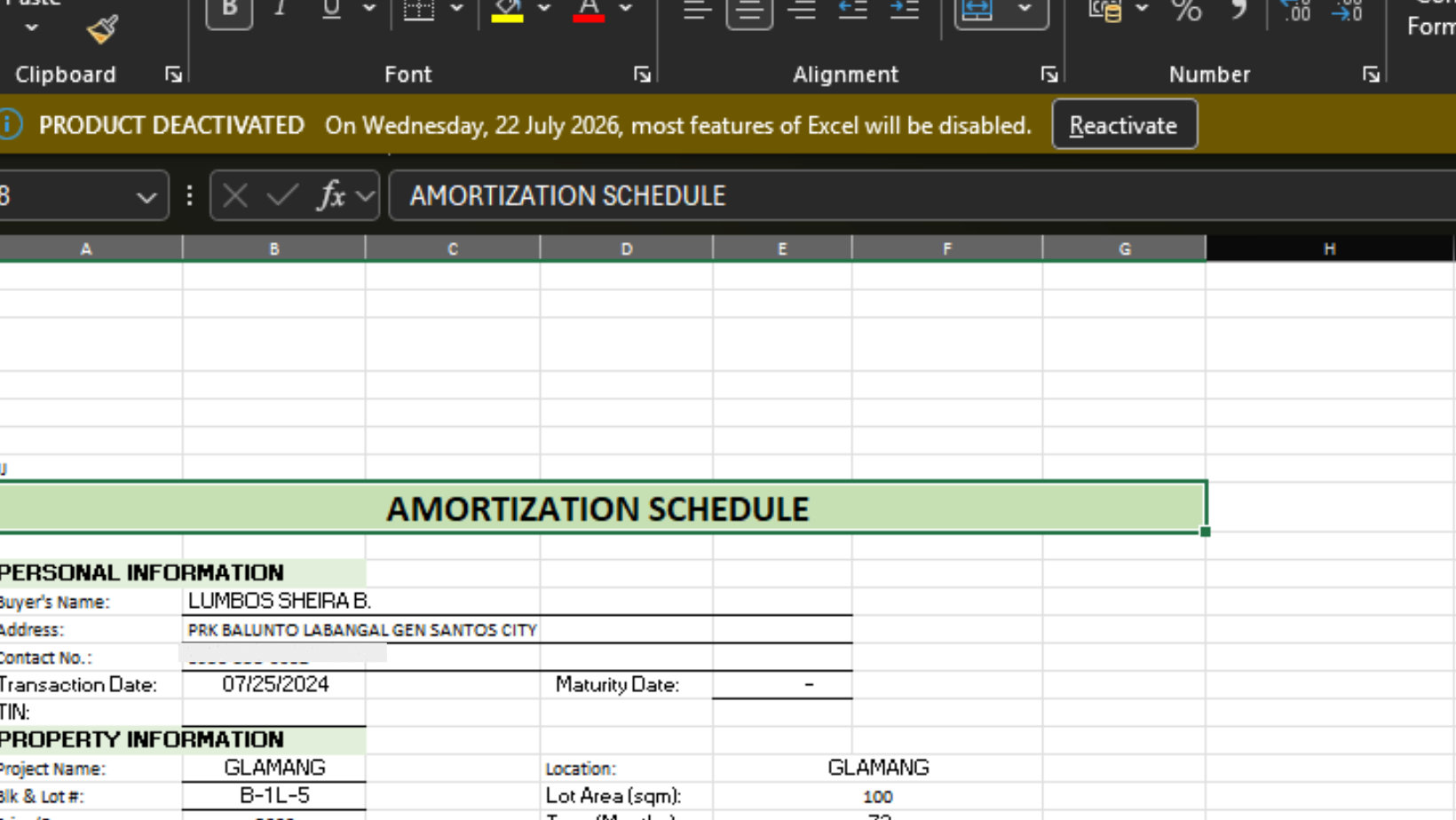Select column A header
This screenshot has height=820, width=1456.
86,248
